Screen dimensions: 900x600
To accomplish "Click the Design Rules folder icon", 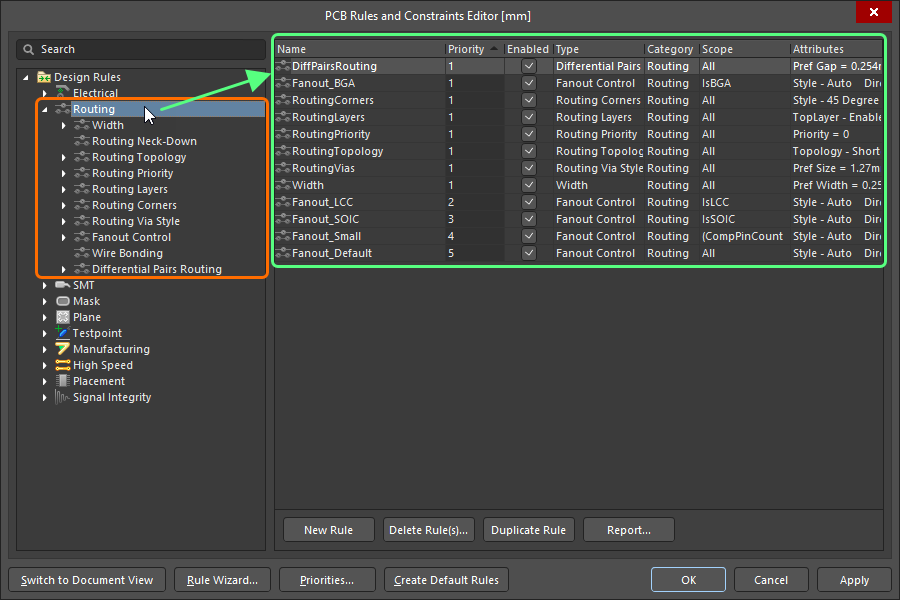I will [44, 77].
